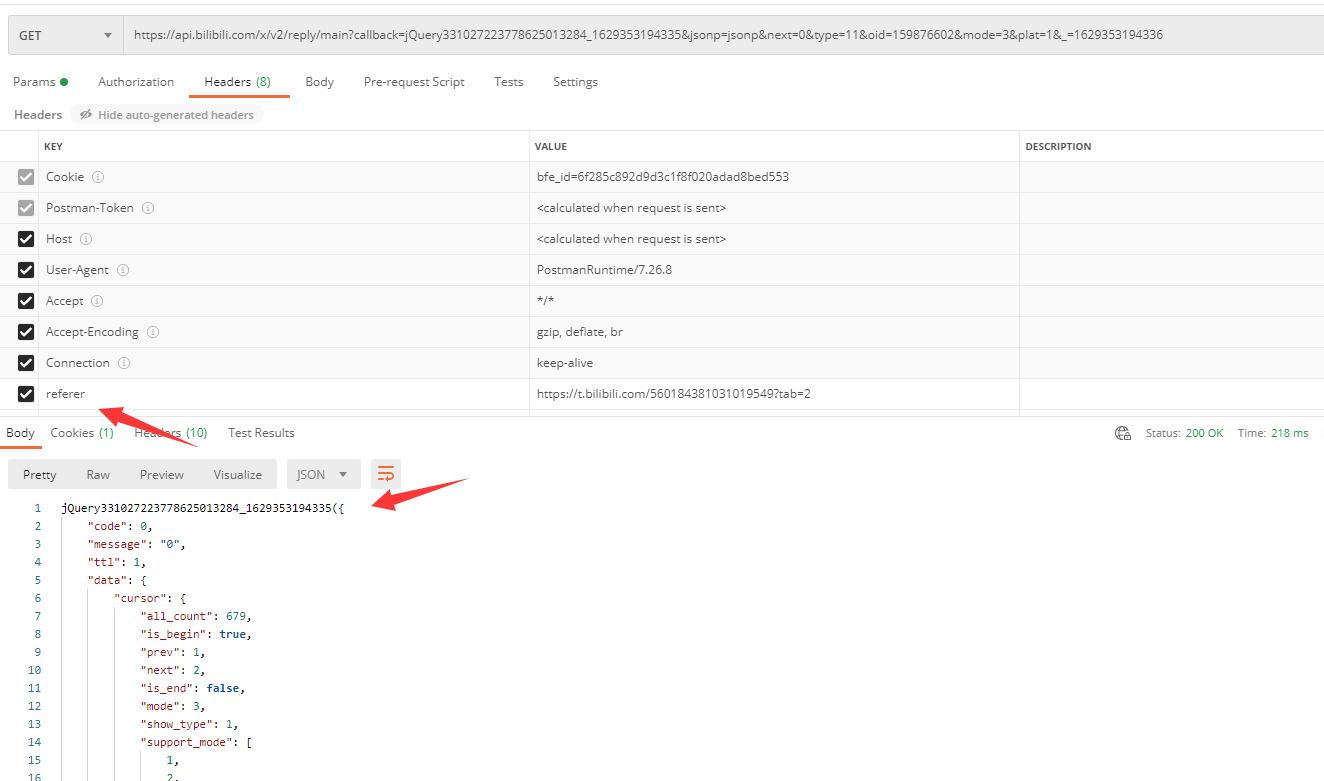
Task: Click the info icon beside the Host header
Action: click(85, 238)
